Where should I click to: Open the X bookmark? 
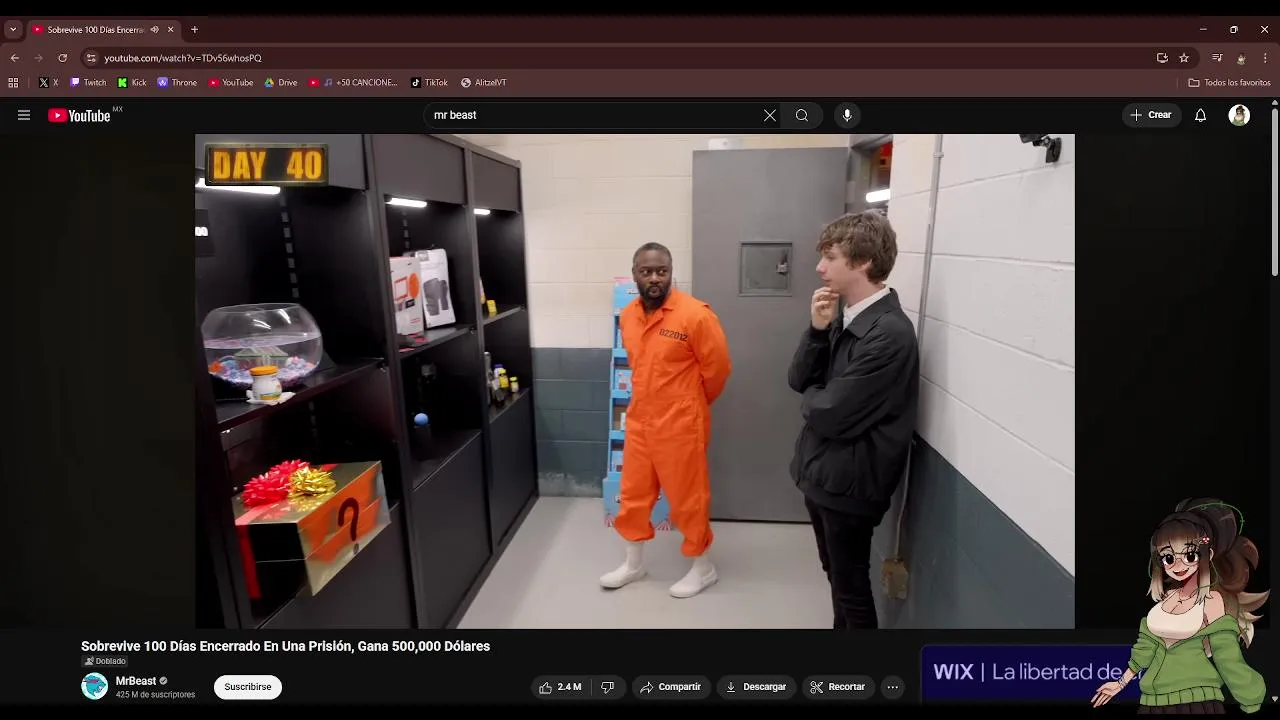(x=49, y=83)
